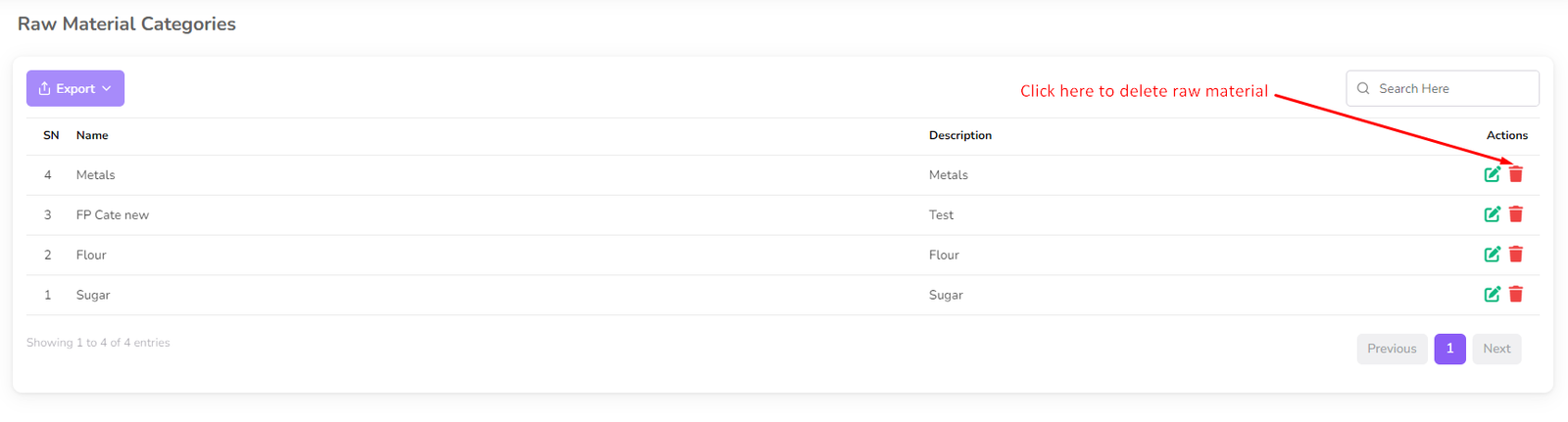The image size is (1568, 422).
Task: Delete the Flour category row
Action: coord(1516,255)
